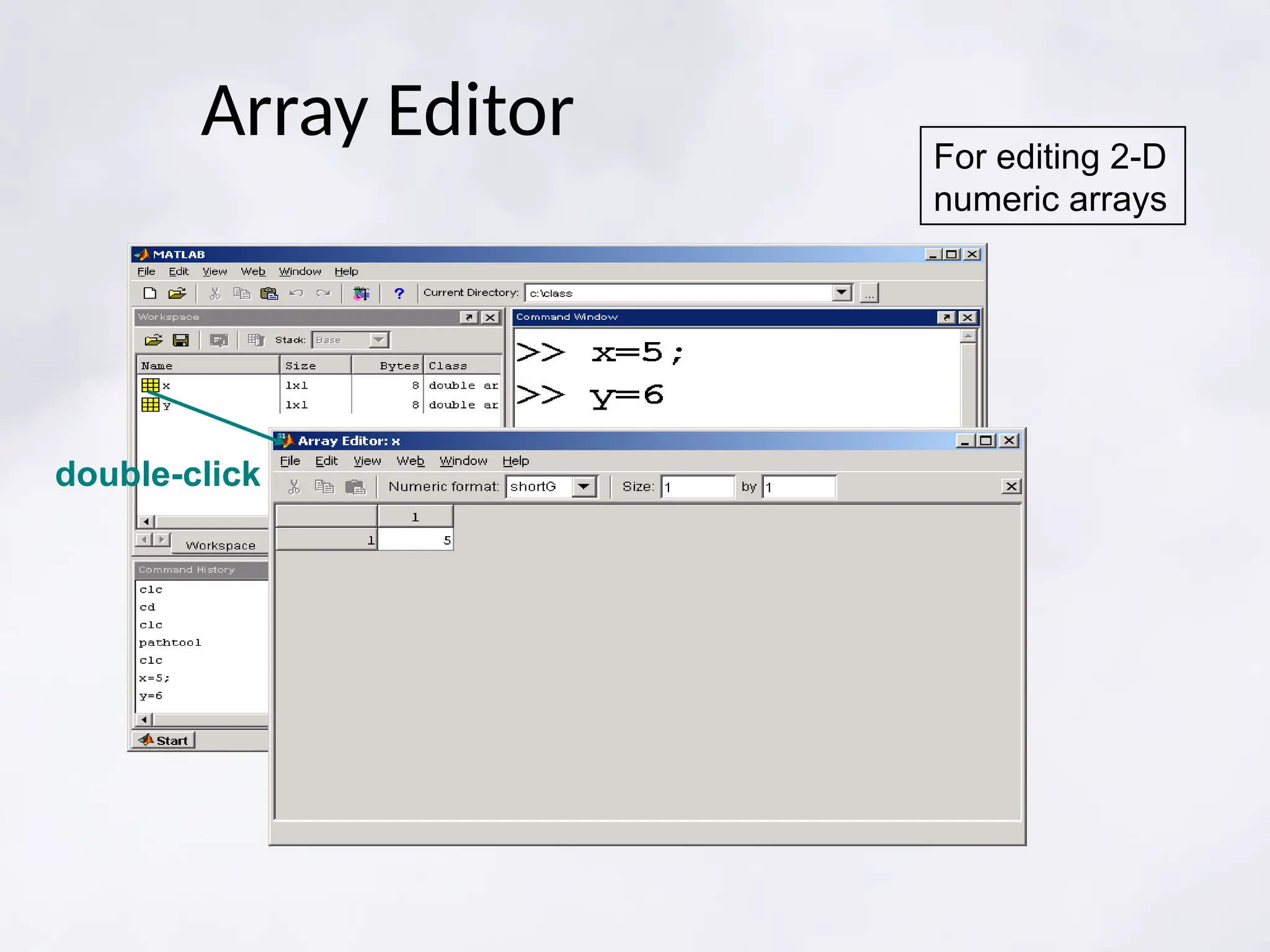Select pathtool in Command History
The height and width of the screenshot is (952, 1270).
[x=170, y=643]
